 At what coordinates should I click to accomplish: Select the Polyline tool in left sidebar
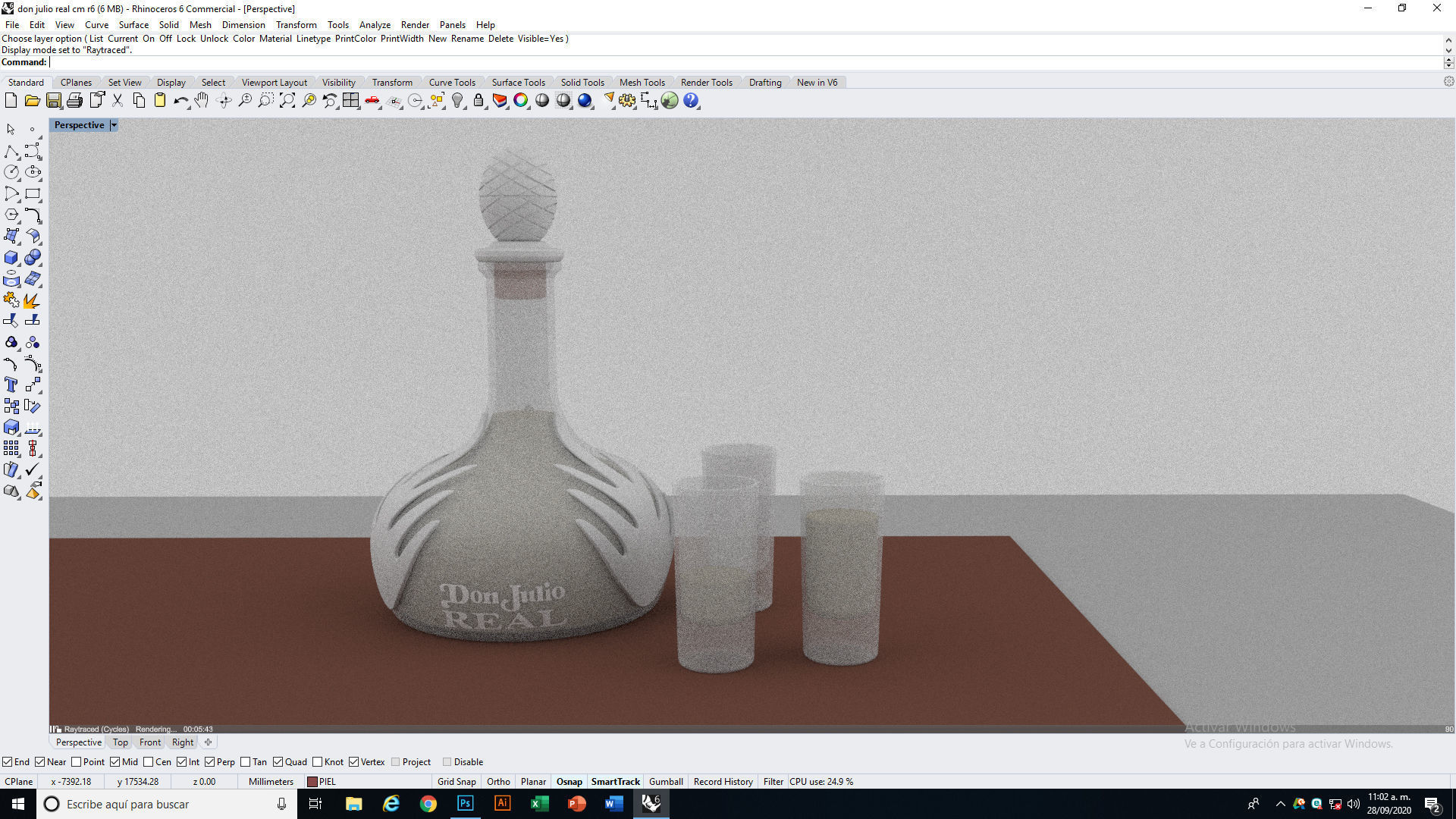coord(11,152)
